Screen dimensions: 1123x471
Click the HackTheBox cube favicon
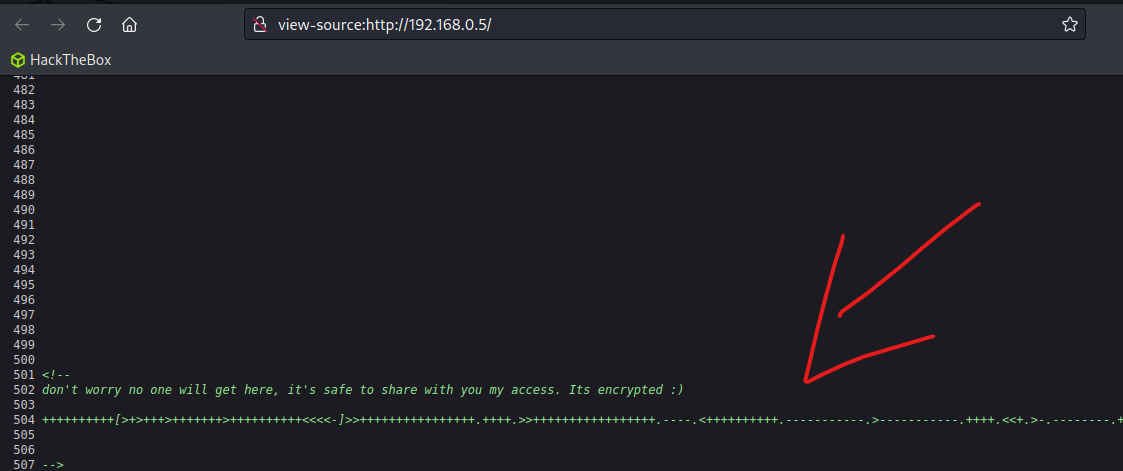[18, 60]
